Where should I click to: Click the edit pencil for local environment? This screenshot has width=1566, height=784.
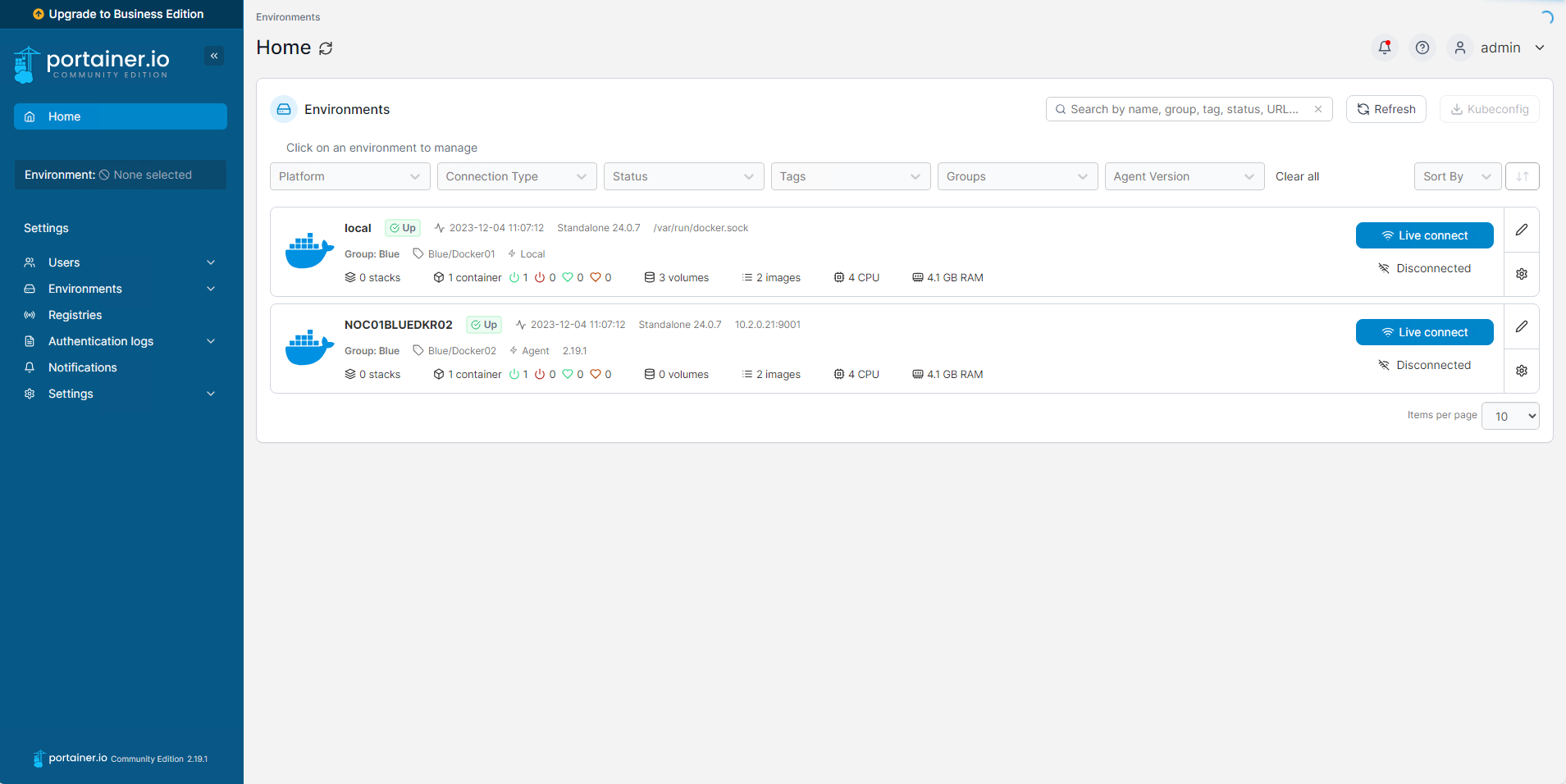[x=1521, y=230]
